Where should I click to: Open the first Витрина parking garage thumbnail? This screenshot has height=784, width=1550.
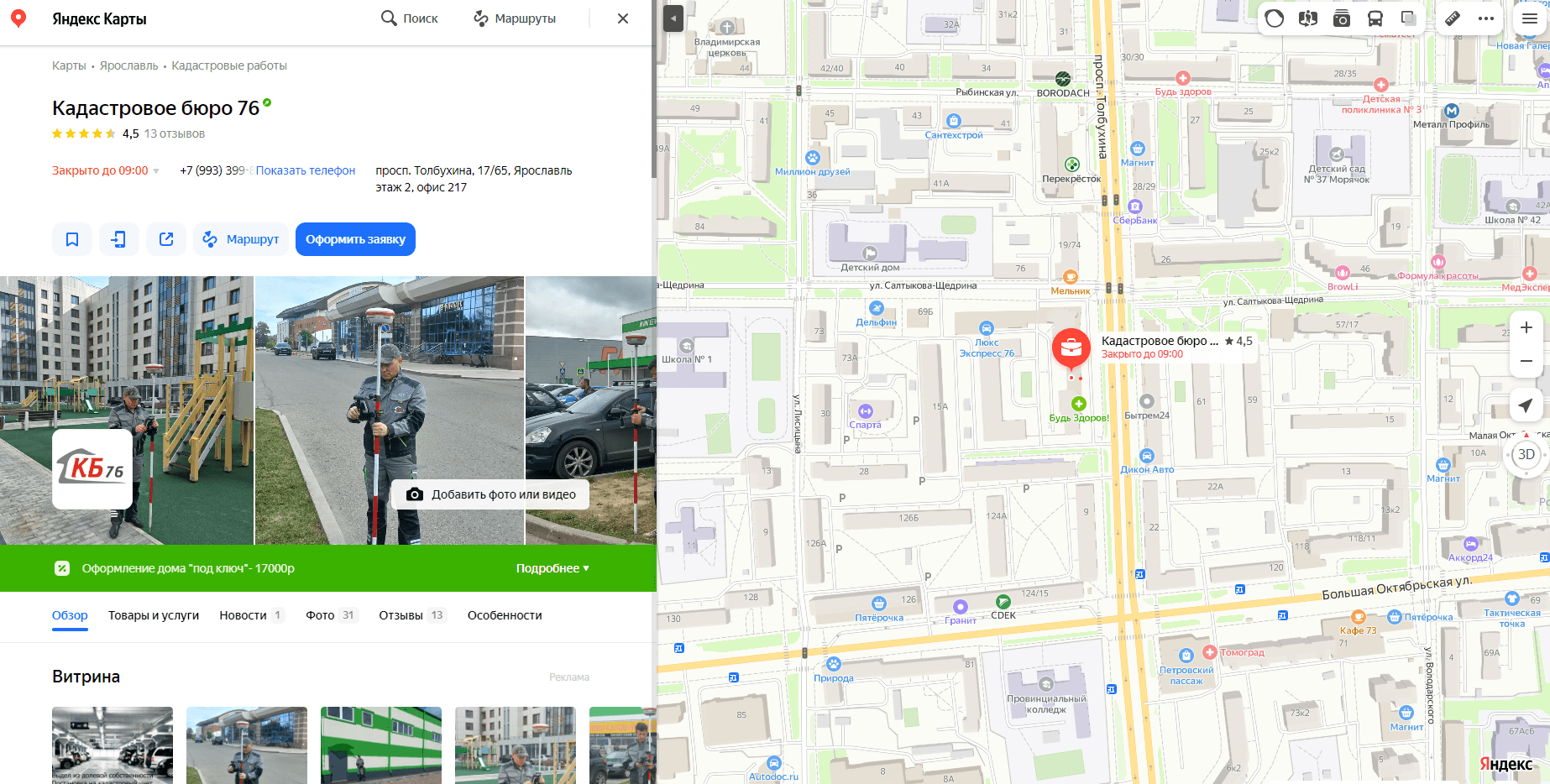(113, 745)
